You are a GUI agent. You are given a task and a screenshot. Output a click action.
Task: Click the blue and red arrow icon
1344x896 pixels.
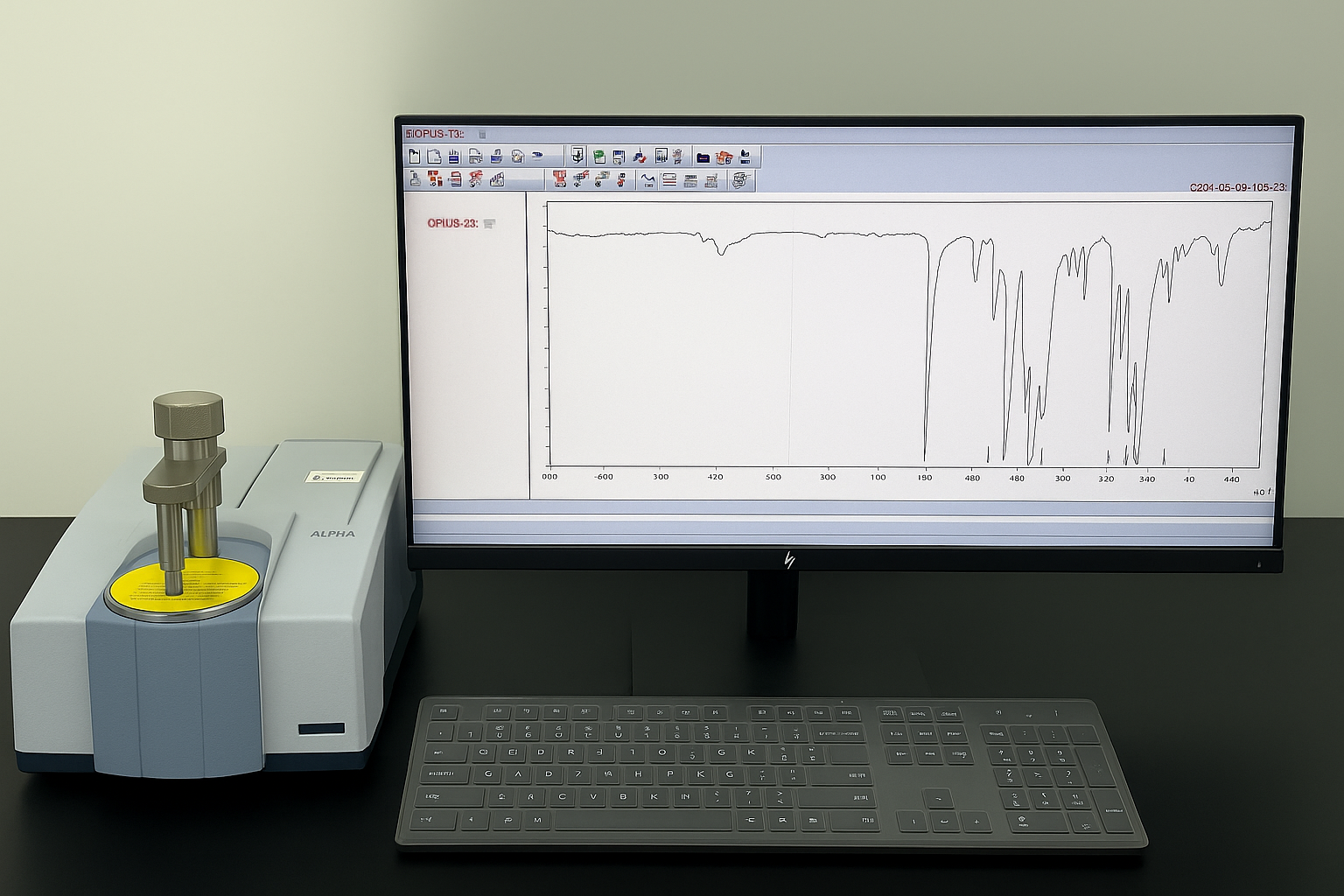click(640, 157)
